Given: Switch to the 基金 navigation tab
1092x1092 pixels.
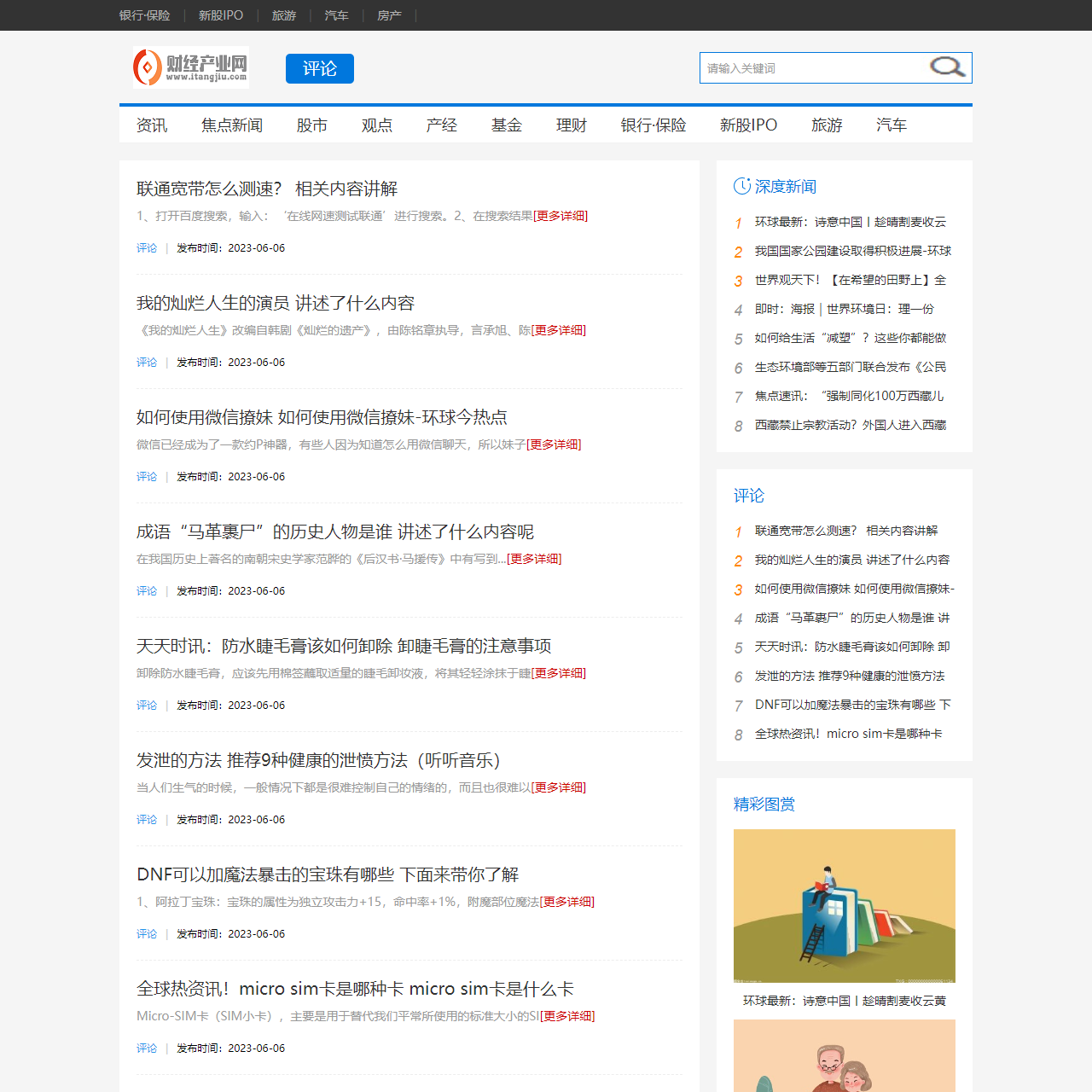Looking at the screenshot, I should (506, 125).
